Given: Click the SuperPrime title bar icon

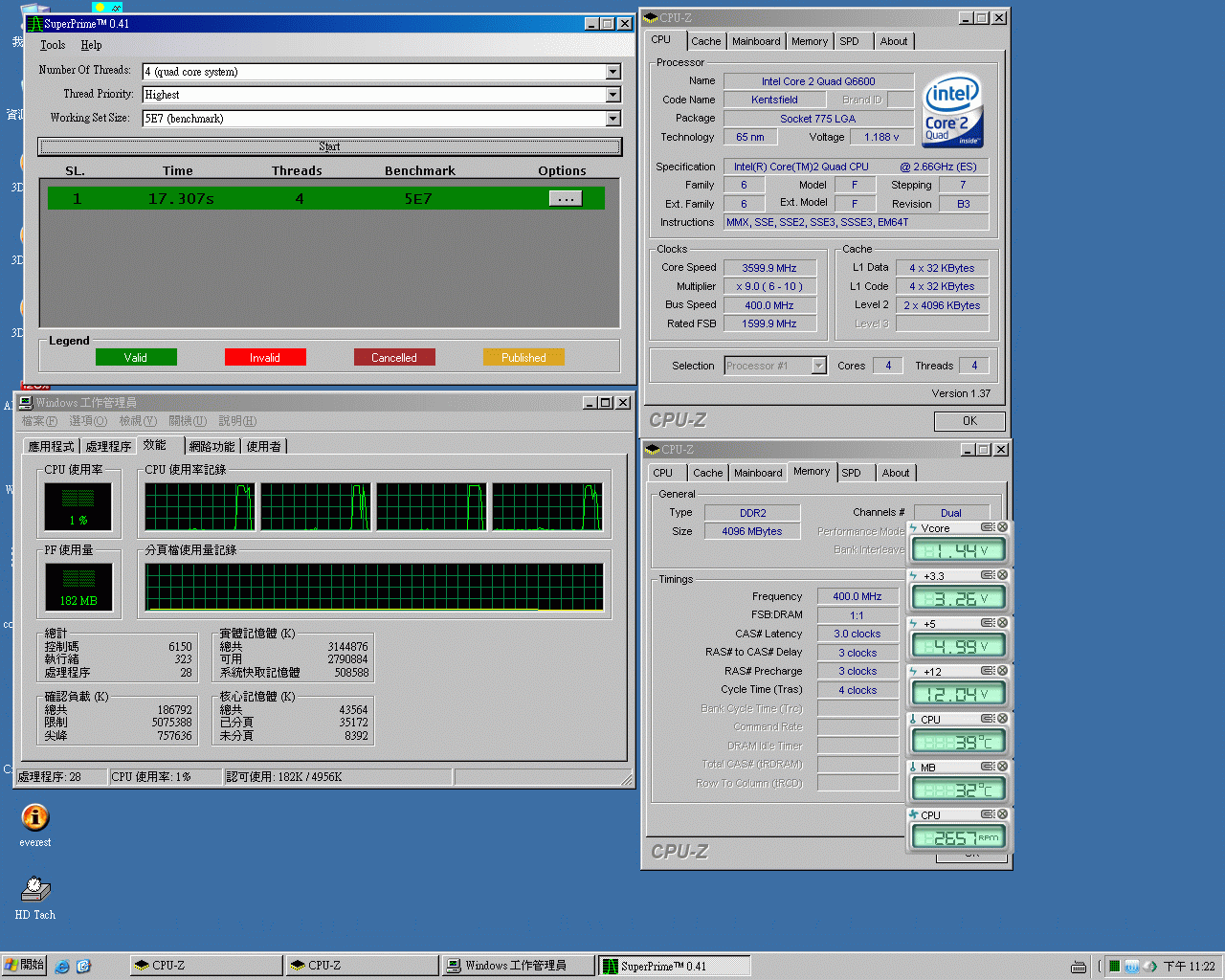Looking at the screenshot, I should point(34,24).
